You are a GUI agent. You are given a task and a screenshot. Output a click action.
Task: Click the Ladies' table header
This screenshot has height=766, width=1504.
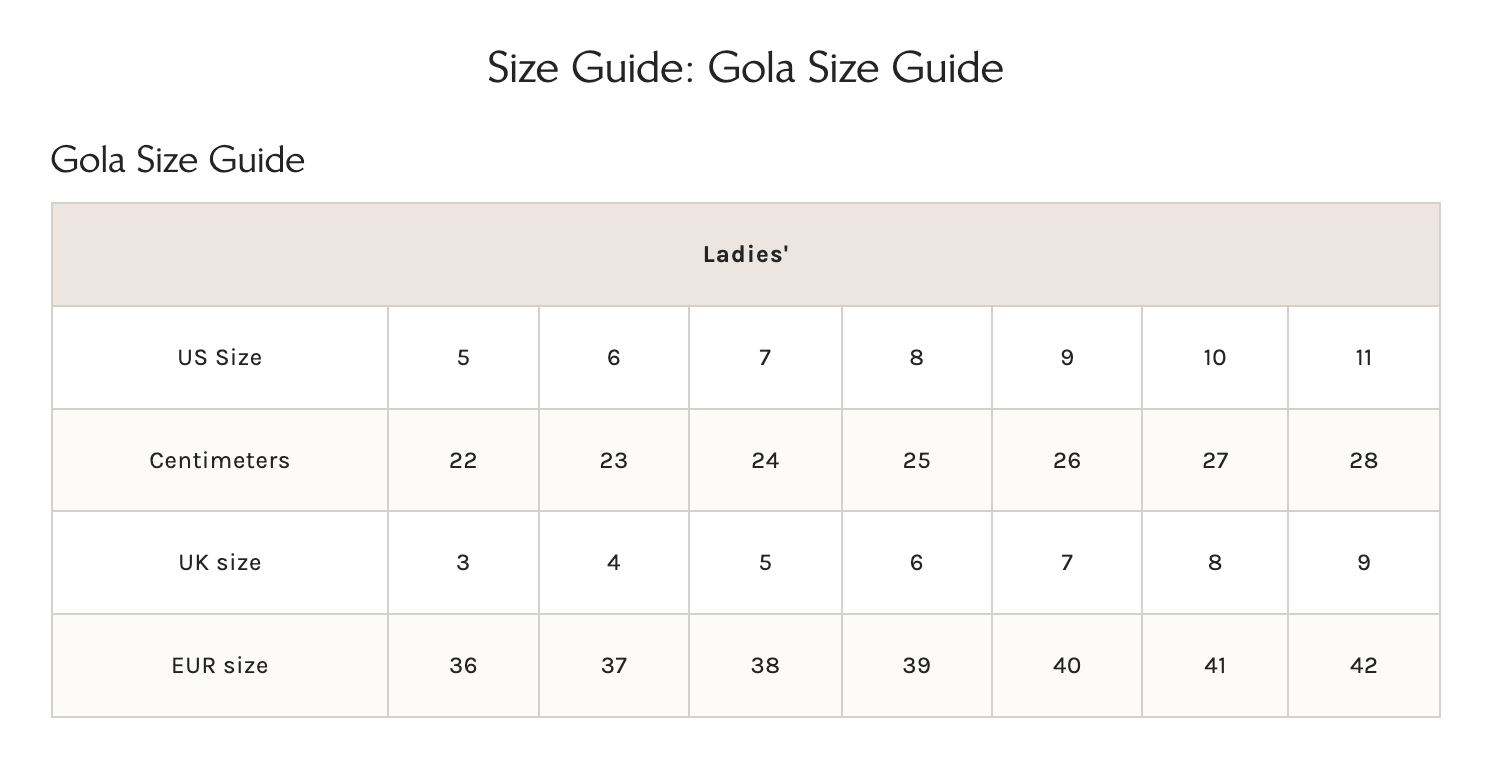tap(746, 254)
